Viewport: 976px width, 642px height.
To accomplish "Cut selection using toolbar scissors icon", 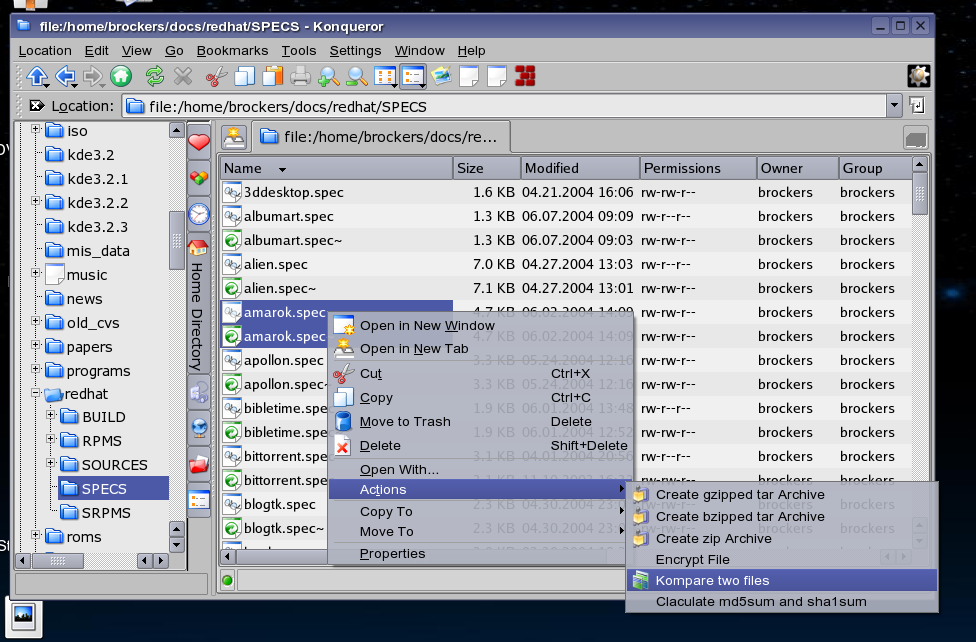I will pos(217,77).
